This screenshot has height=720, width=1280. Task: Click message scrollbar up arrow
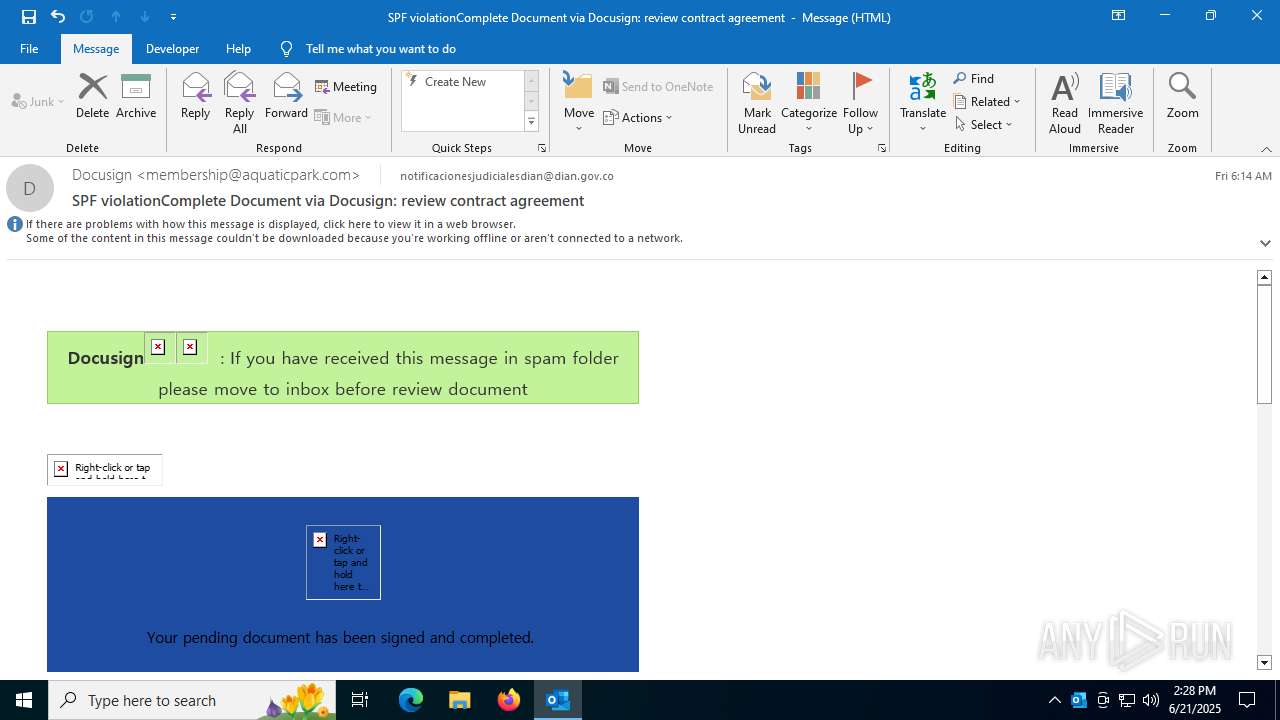click(x=1265, y=277)
